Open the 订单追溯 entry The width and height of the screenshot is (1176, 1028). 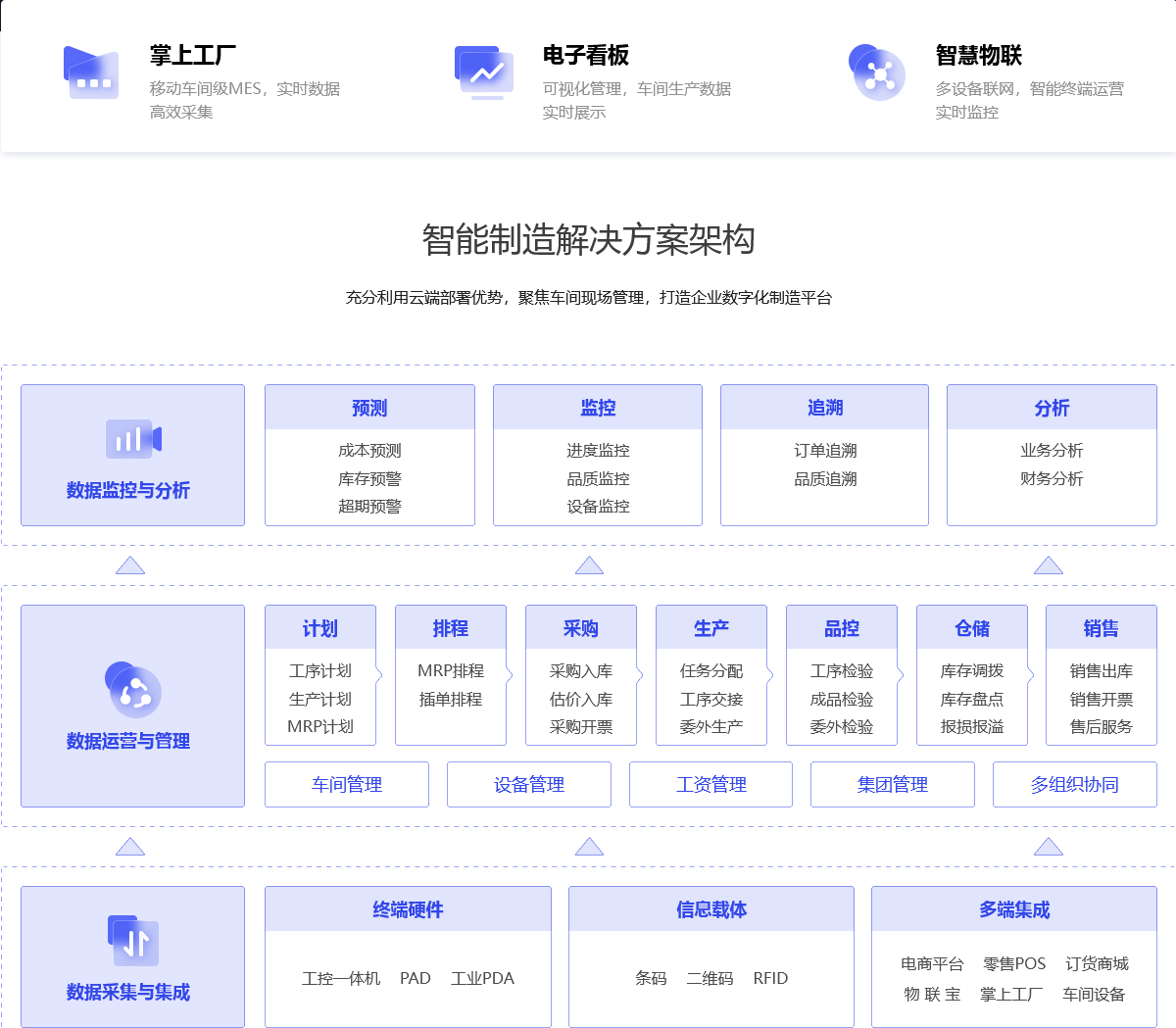(825, 451)
